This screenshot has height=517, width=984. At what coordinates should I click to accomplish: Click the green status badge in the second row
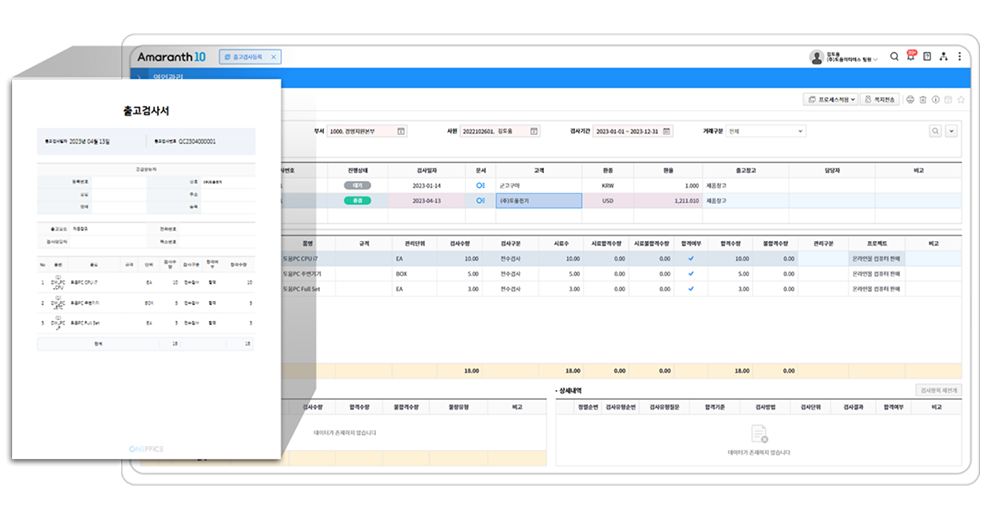coord(357,201)
